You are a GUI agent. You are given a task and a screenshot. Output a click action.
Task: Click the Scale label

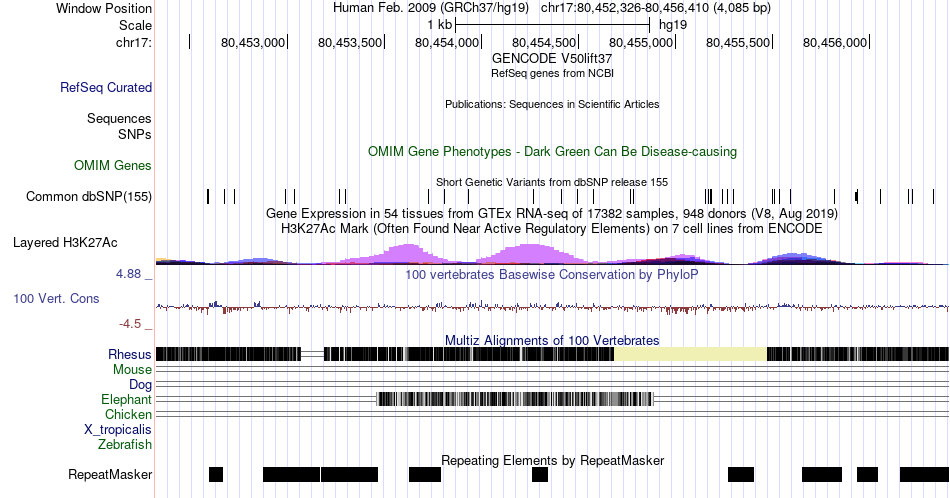point(135,25)
